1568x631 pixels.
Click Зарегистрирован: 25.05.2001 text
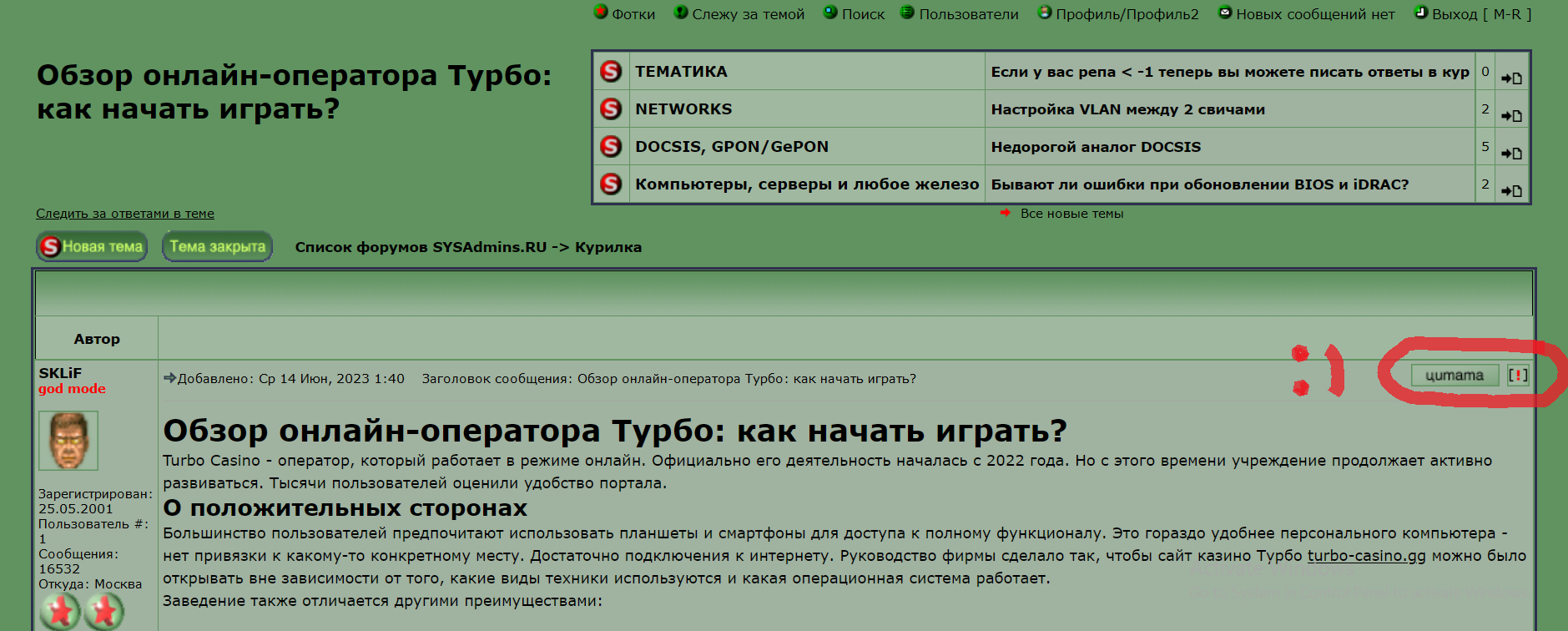point(95,502)
